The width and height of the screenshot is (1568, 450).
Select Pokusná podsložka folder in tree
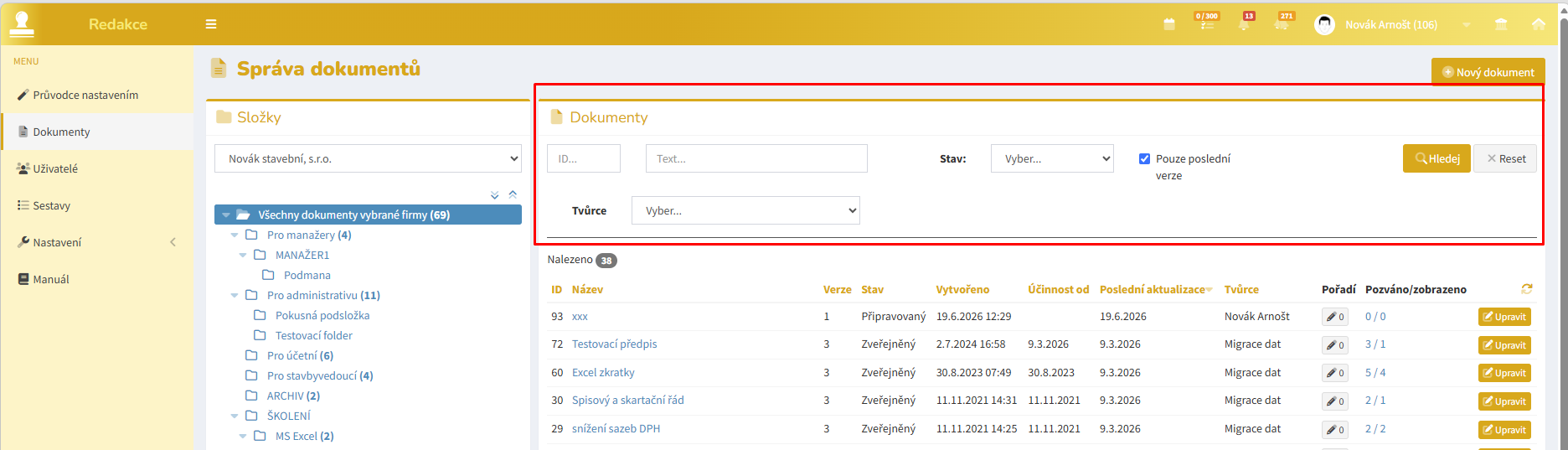pyautogui.click(x=322, y=315)
